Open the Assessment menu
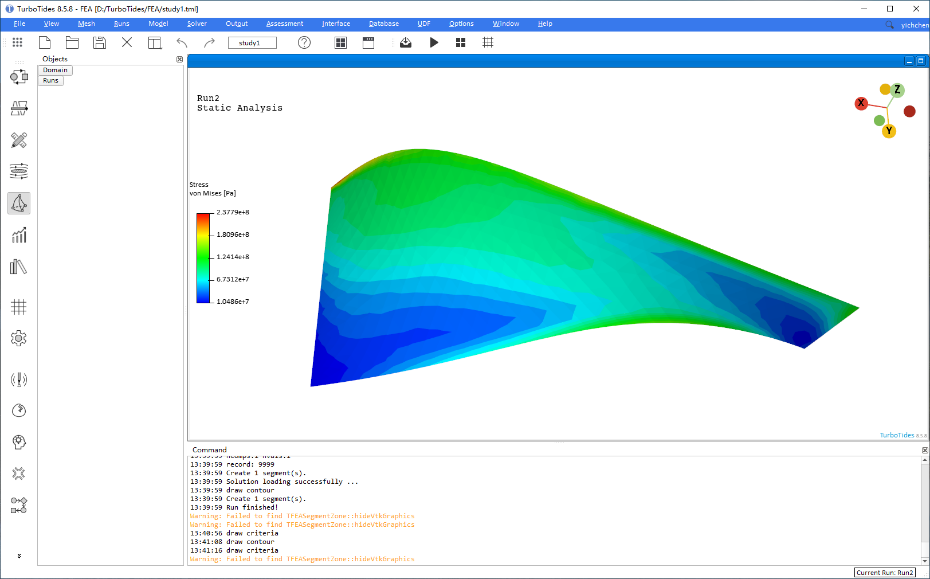The height and width of the screenshot is (579, 930). (285, 24)
